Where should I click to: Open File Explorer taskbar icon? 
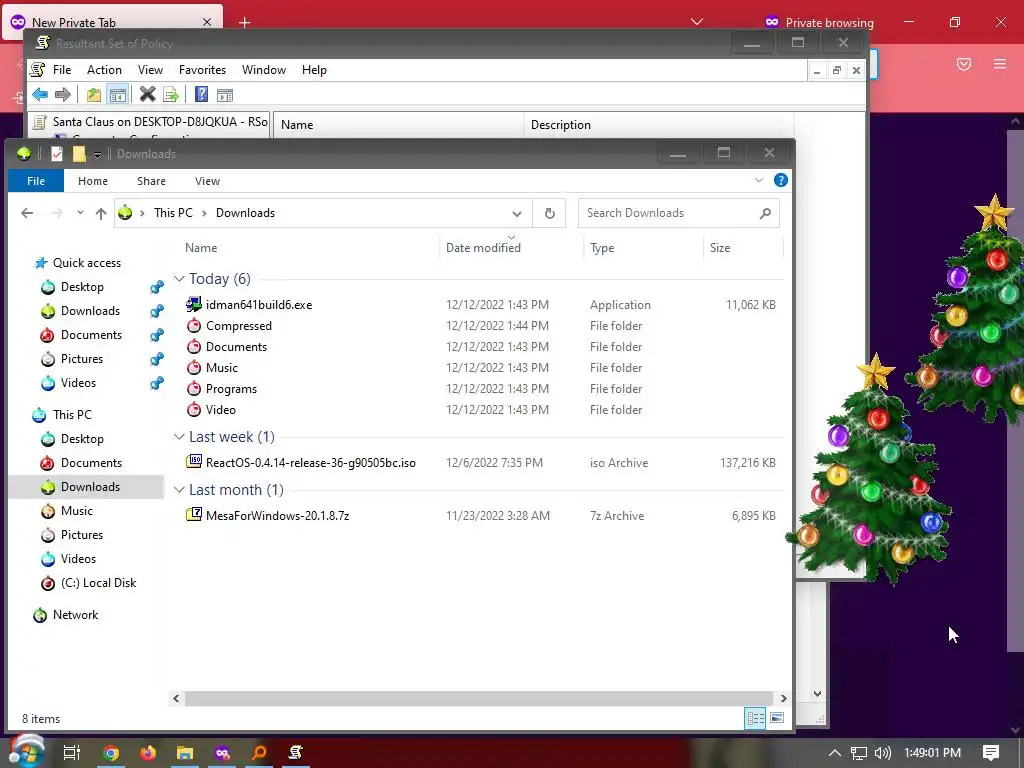185,752
